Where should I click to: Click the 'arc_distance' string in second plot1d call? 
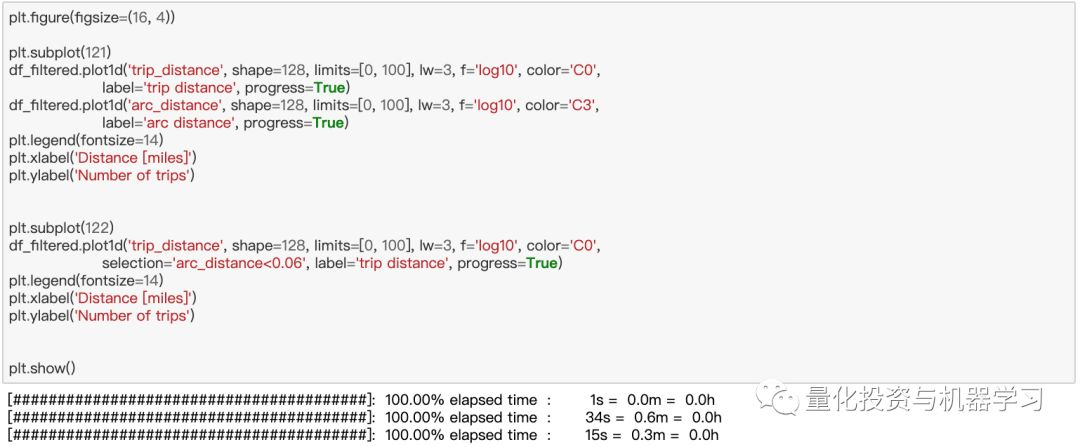pos(176,105)
